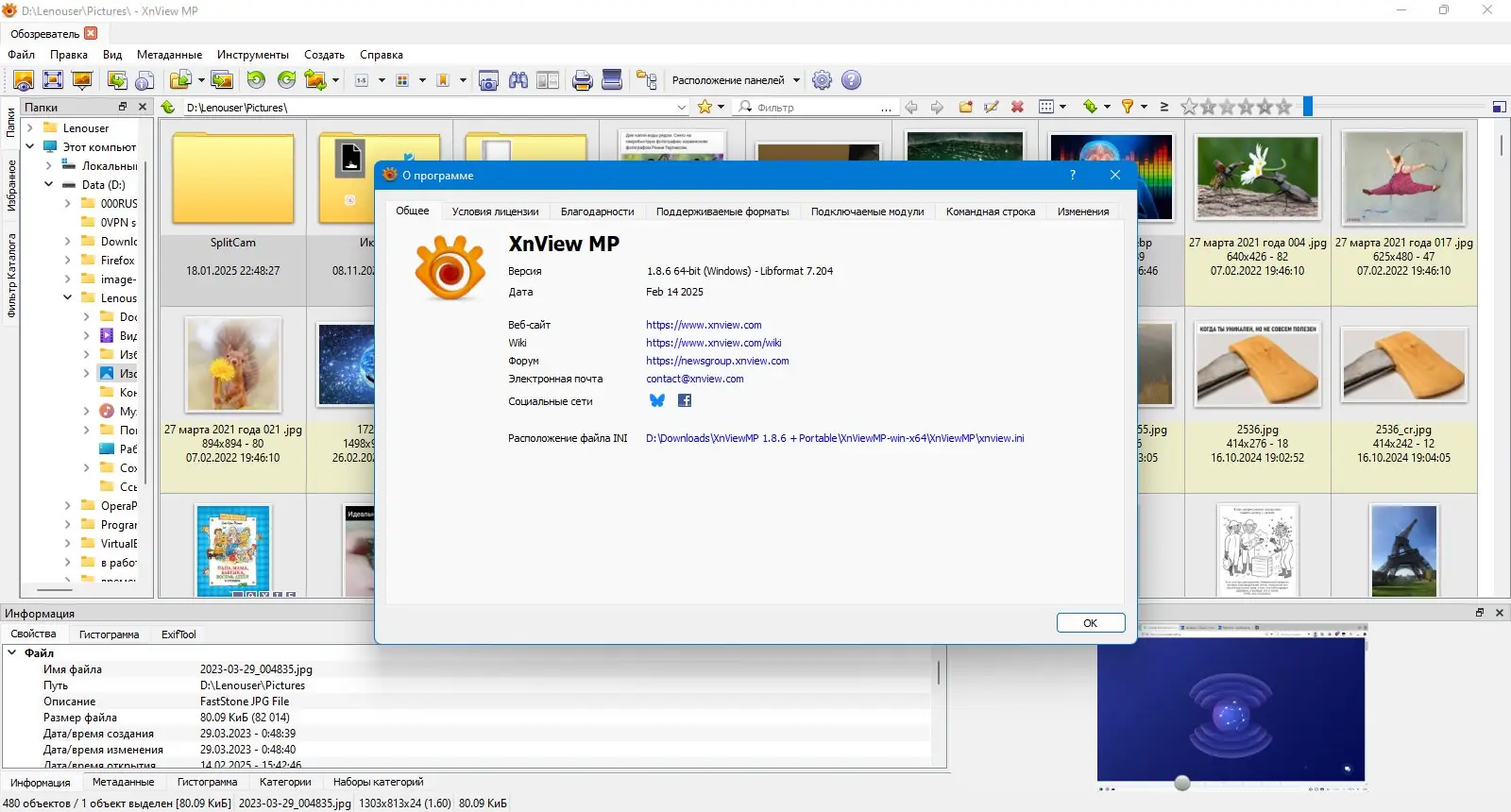This screenshot has width=1511, height=812.
Task: Launch fullscreen mode from the toolbar
Action: click(x=53, y=80)
